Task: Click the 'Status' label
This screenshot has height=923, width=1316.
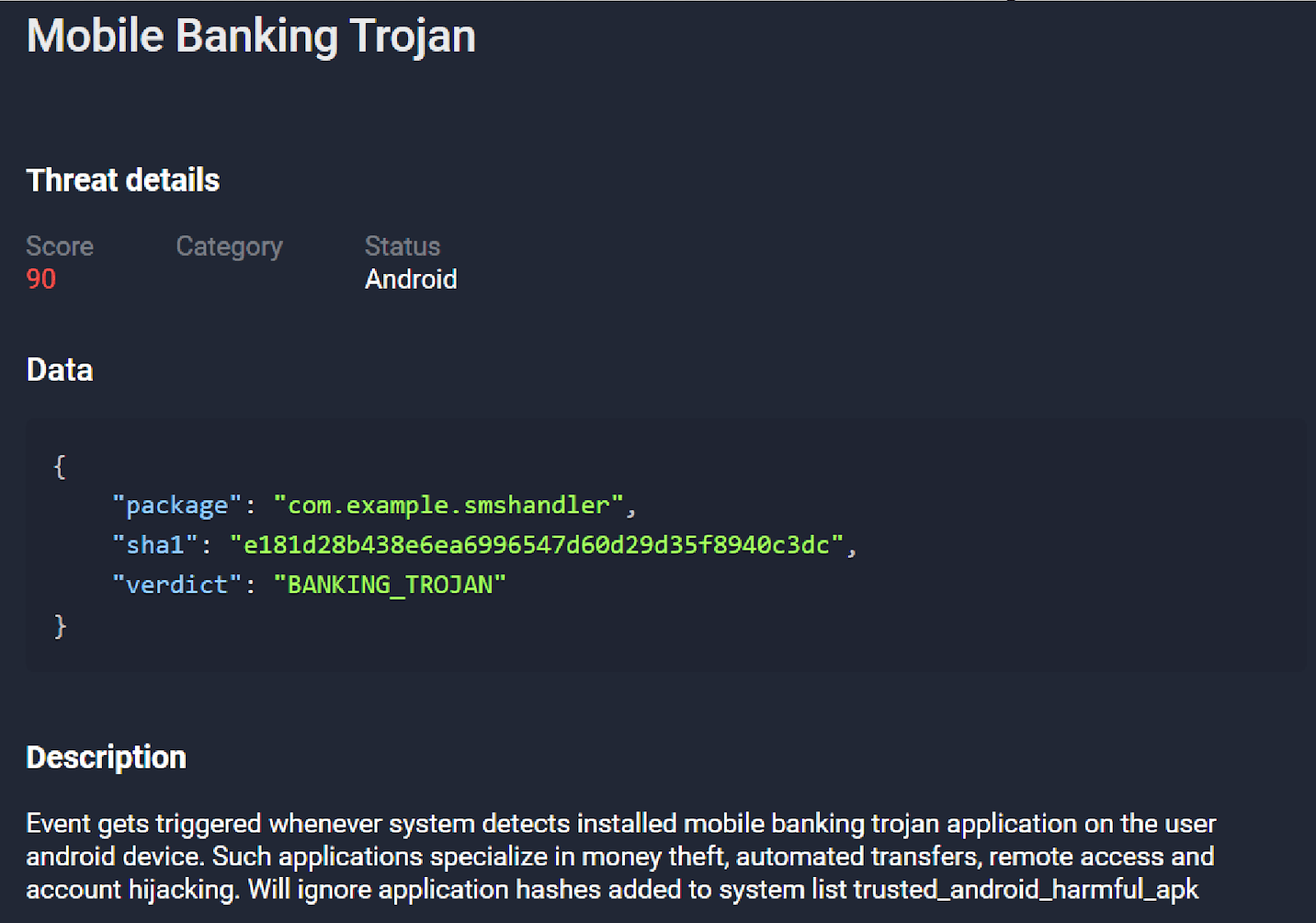Action: pos(402,246)
